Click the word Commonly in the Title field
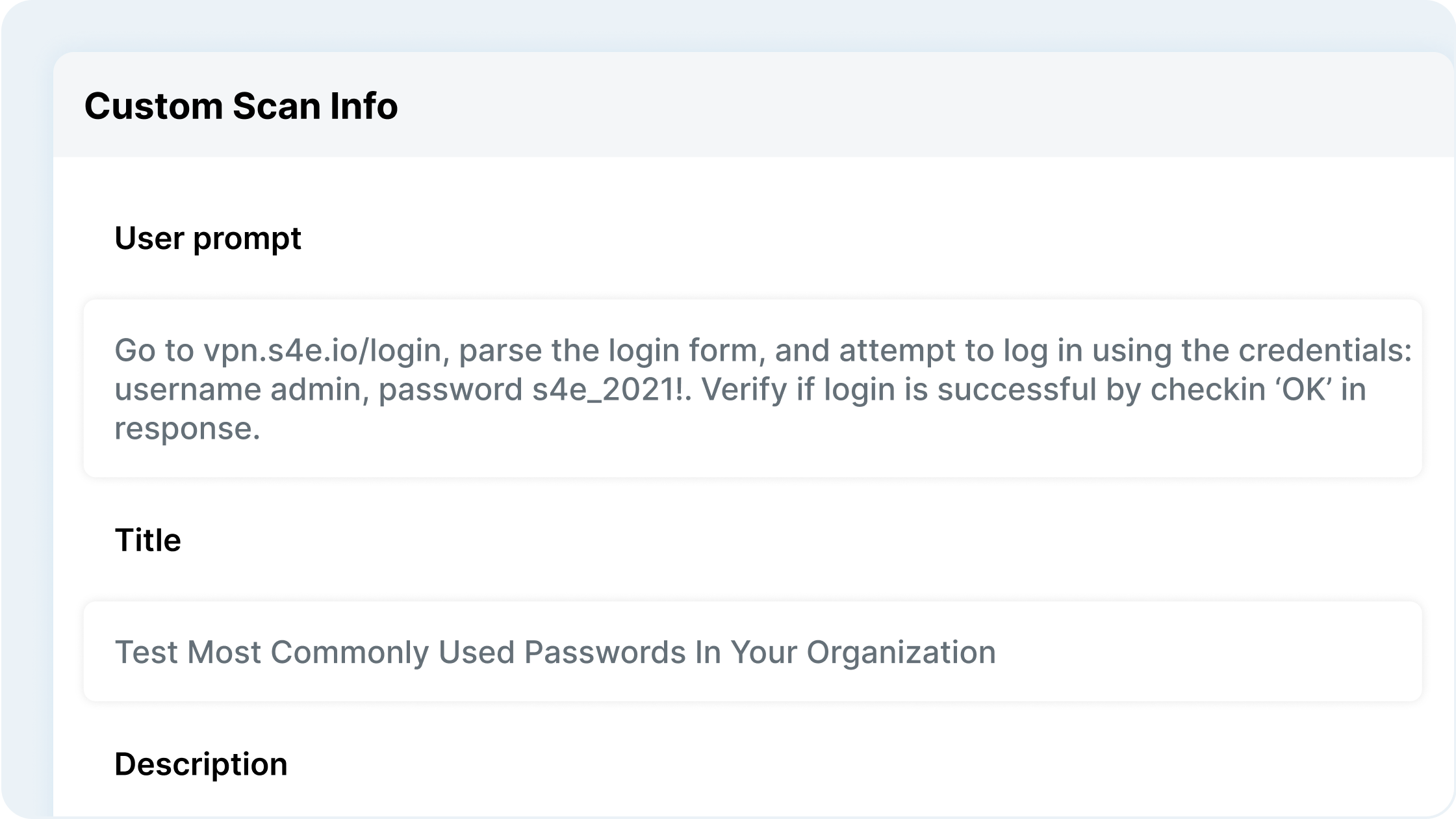This screenshot has width=1456, height=819. (350, 653)
